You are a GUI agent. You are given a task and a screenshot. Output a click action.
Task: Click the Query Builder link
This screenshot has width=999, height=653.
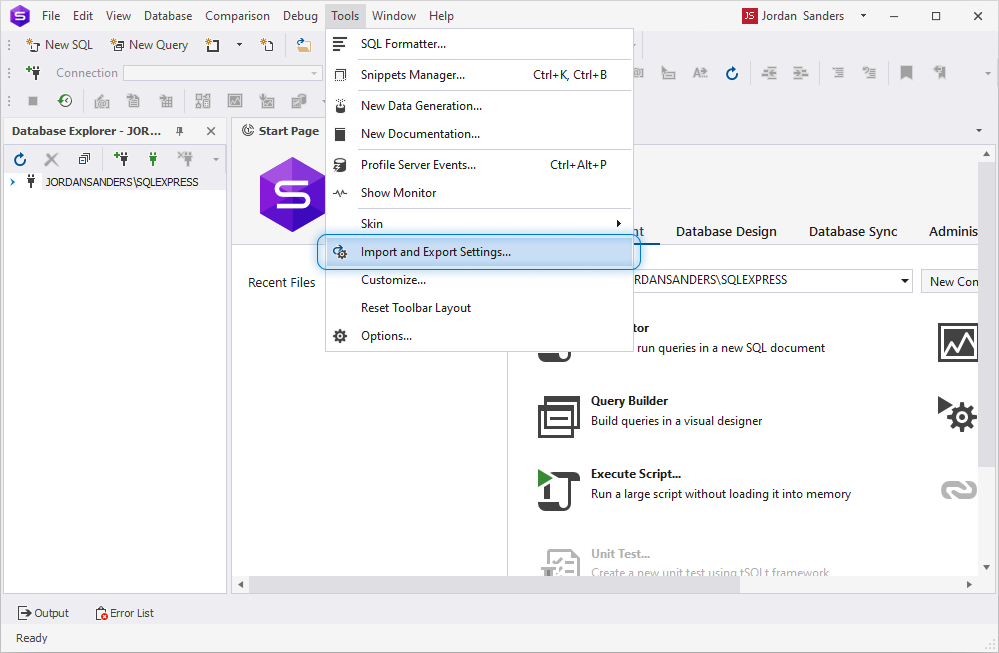[629, 401]
